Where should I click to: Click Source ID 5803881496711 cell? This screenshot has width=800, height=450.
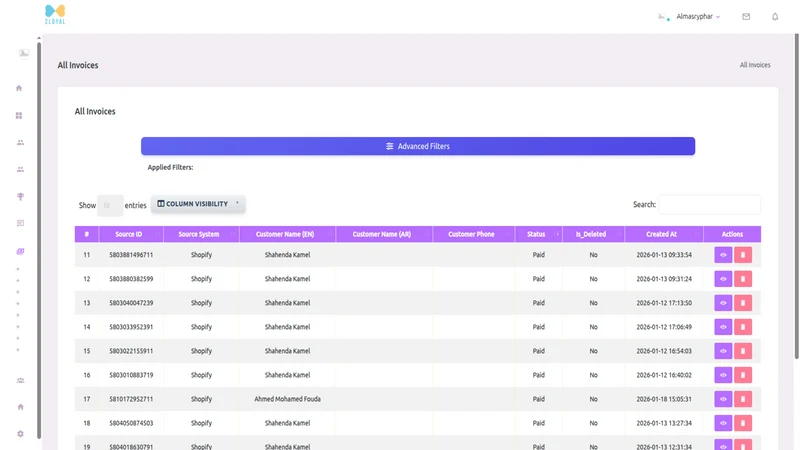pyautogui.click(x=131, y=255)
